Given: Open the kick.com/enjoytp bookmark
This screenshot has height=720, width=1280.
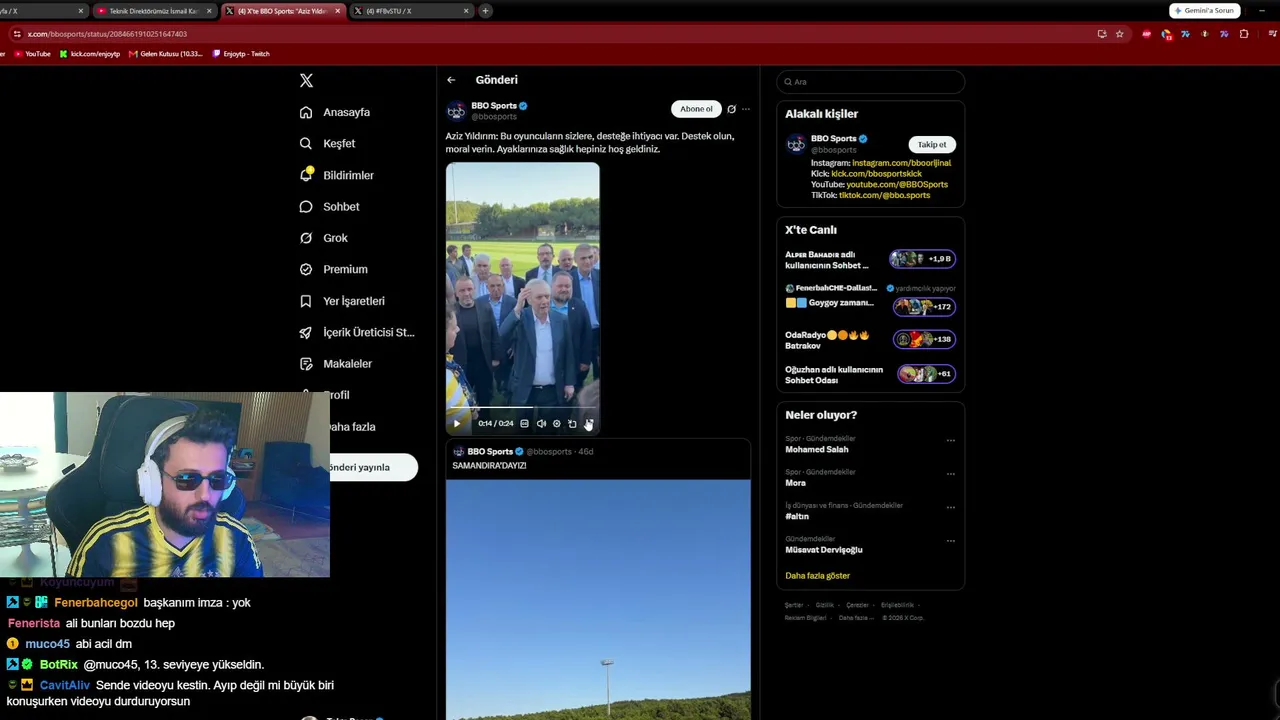Looking at the screenshot, I should 90,54.
